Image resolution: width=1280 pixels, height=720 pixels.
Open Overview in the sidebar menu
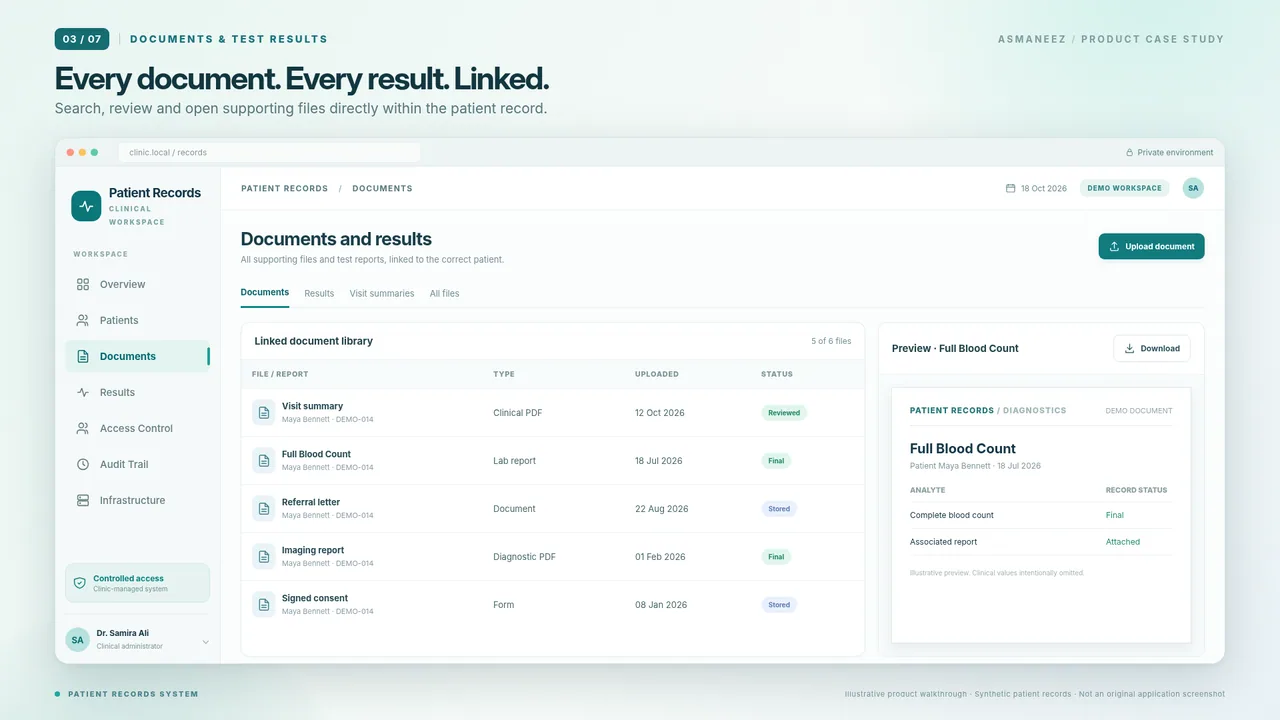(x=137, y=284)
